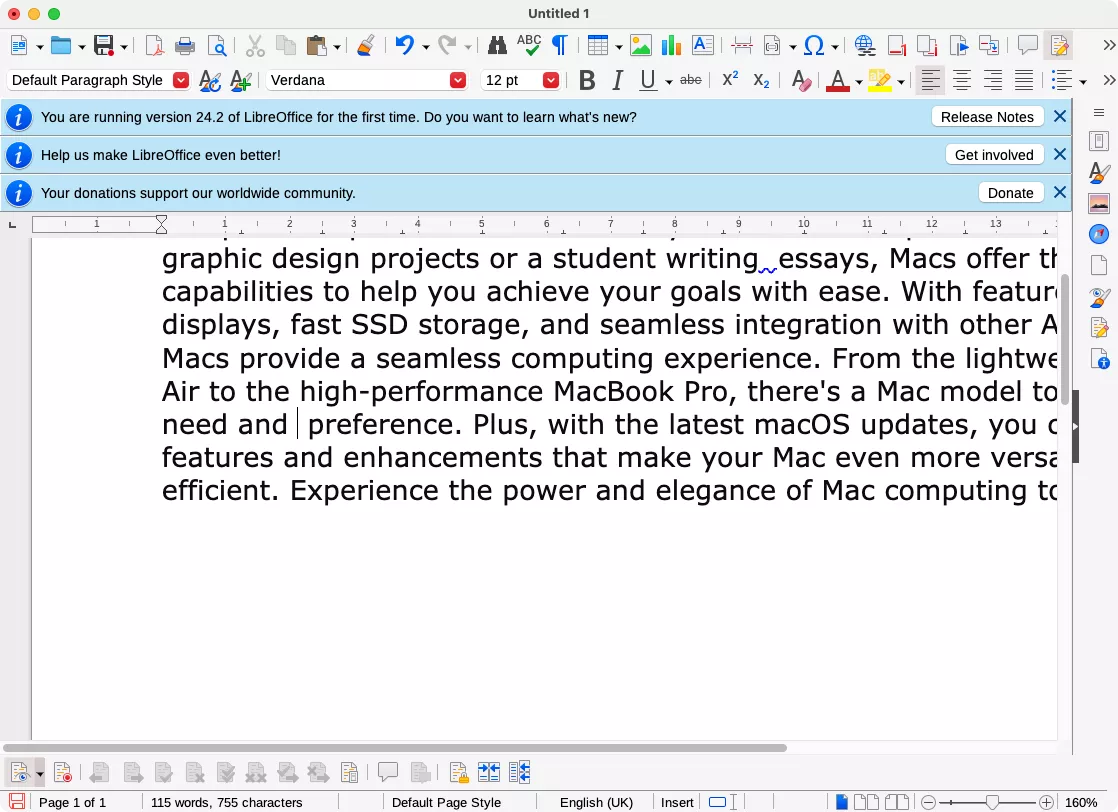Toggle Subscript formatting
The width and height of the screenshot is (1118, 812).
(761, 81)
